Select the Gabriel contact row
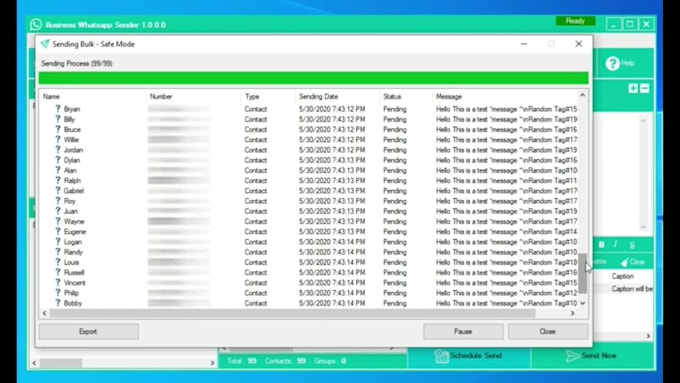 click(309, 191)
